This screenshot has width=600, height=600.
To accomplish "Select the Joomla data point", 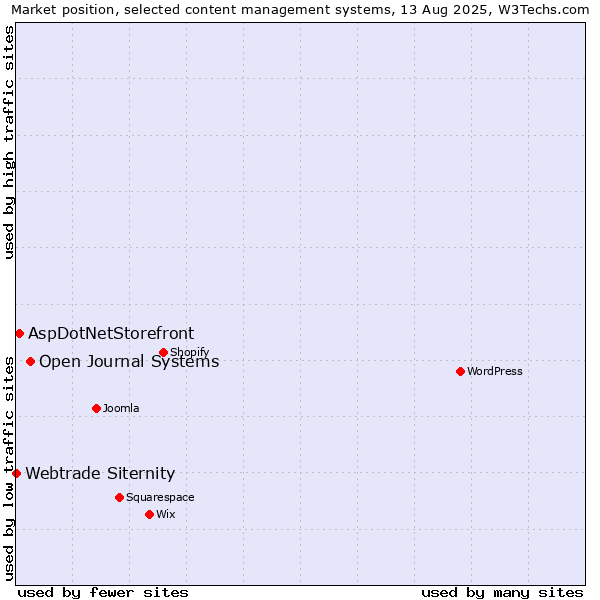I will coord(96,408).
